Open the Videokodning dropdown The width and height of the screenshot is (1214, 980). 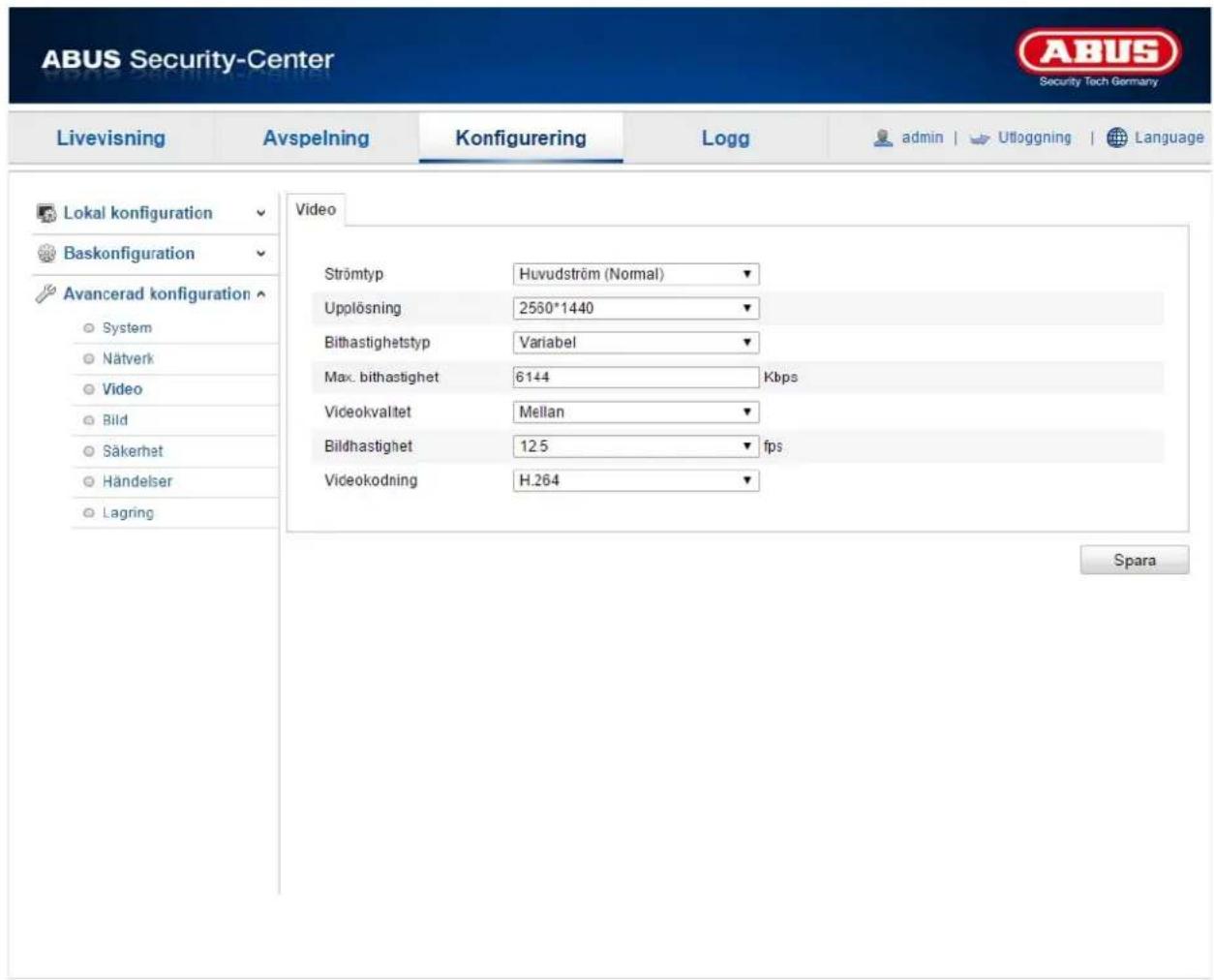pos(636,480)
